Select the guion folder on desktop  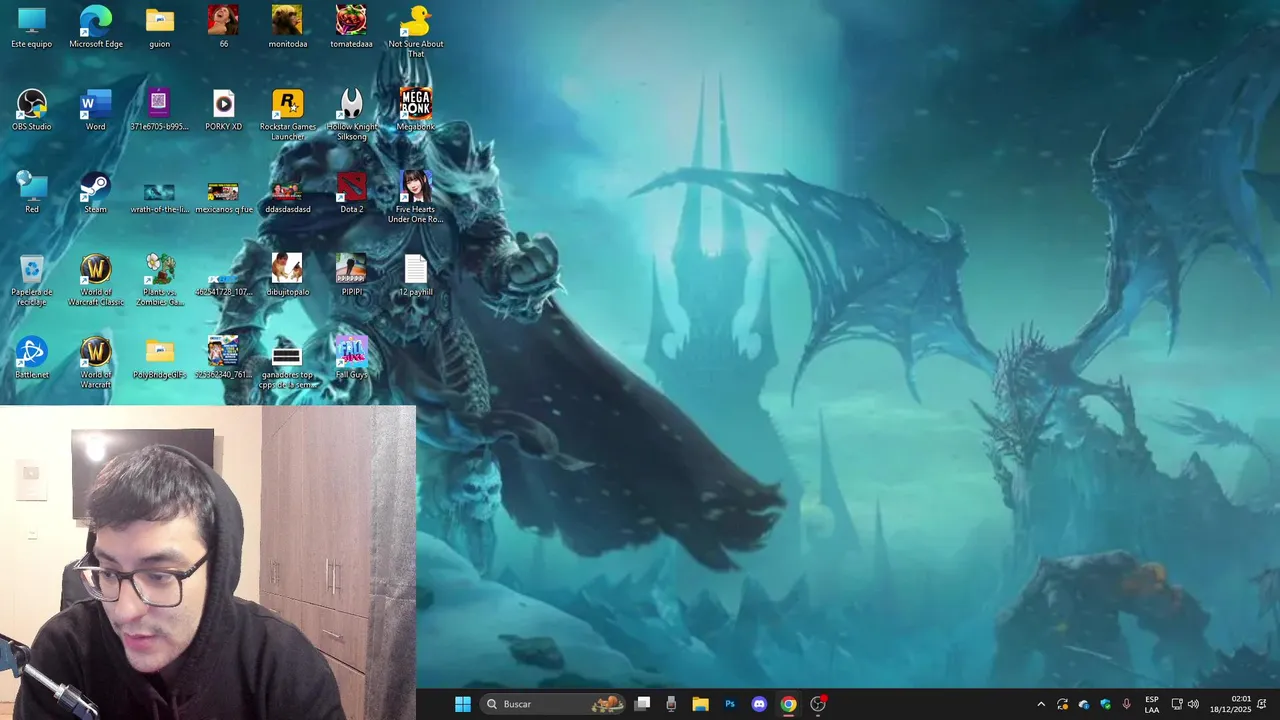(x=160, y=27)
